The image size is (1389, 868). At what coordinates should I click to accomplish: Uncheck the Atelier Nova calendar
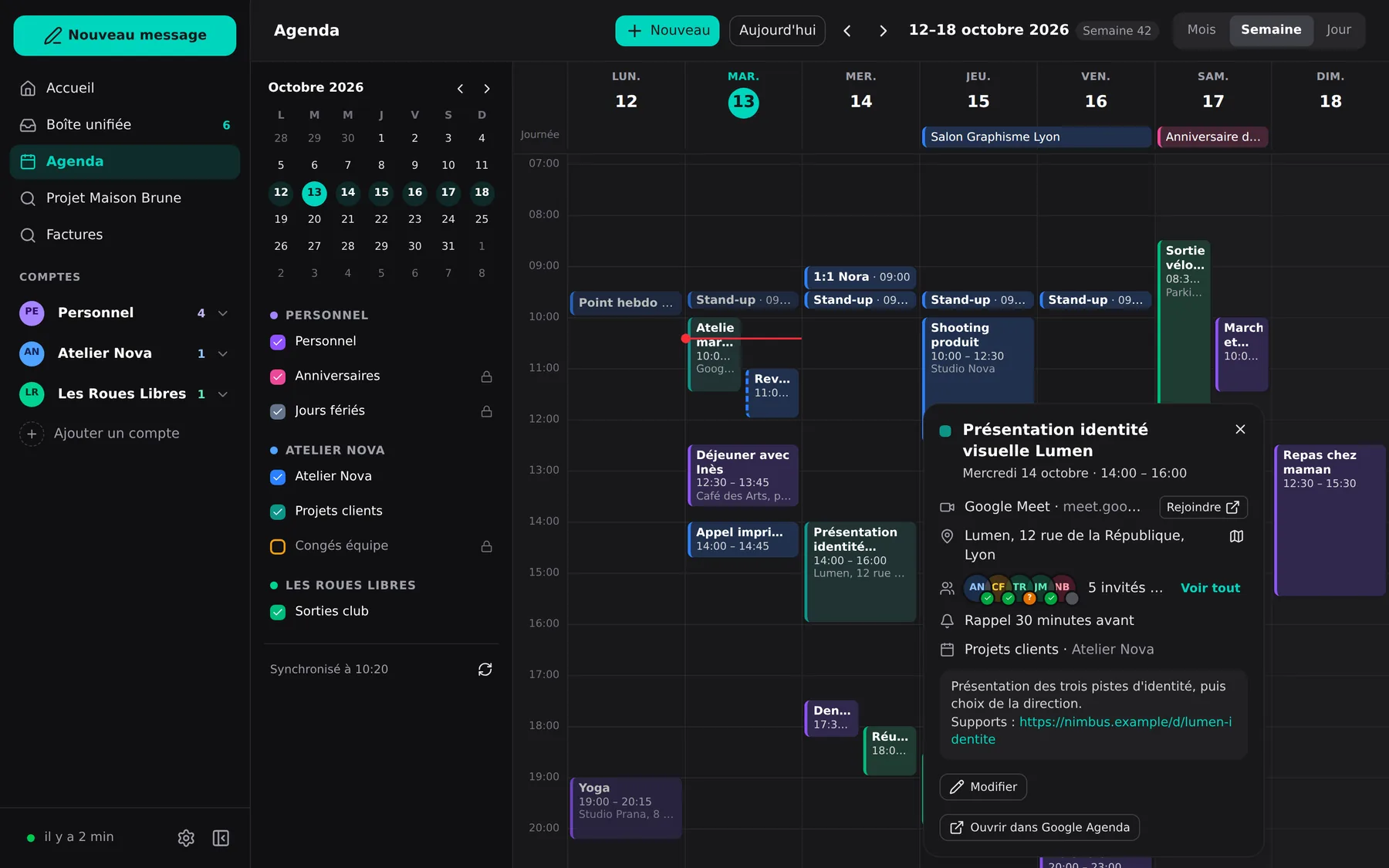click(x=278, y=477)
